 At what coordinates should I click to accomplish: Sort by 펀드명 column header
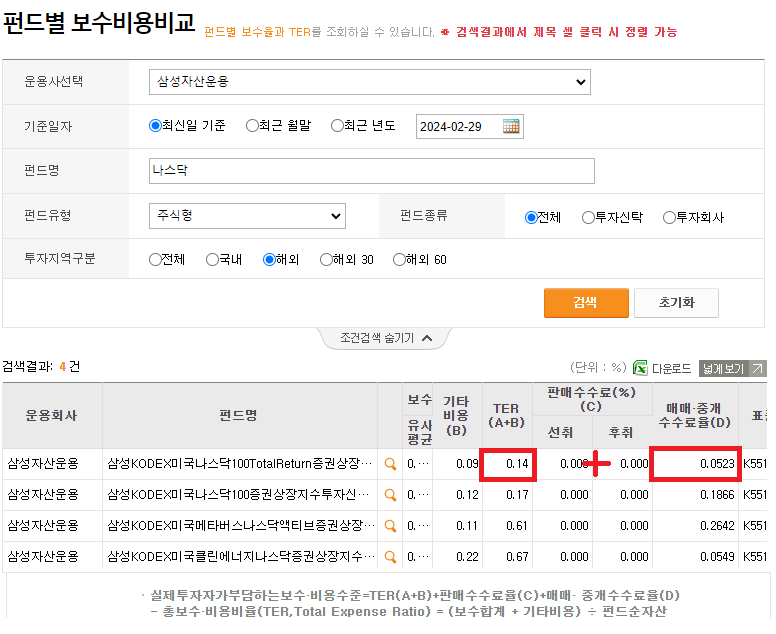pos(240,415)
